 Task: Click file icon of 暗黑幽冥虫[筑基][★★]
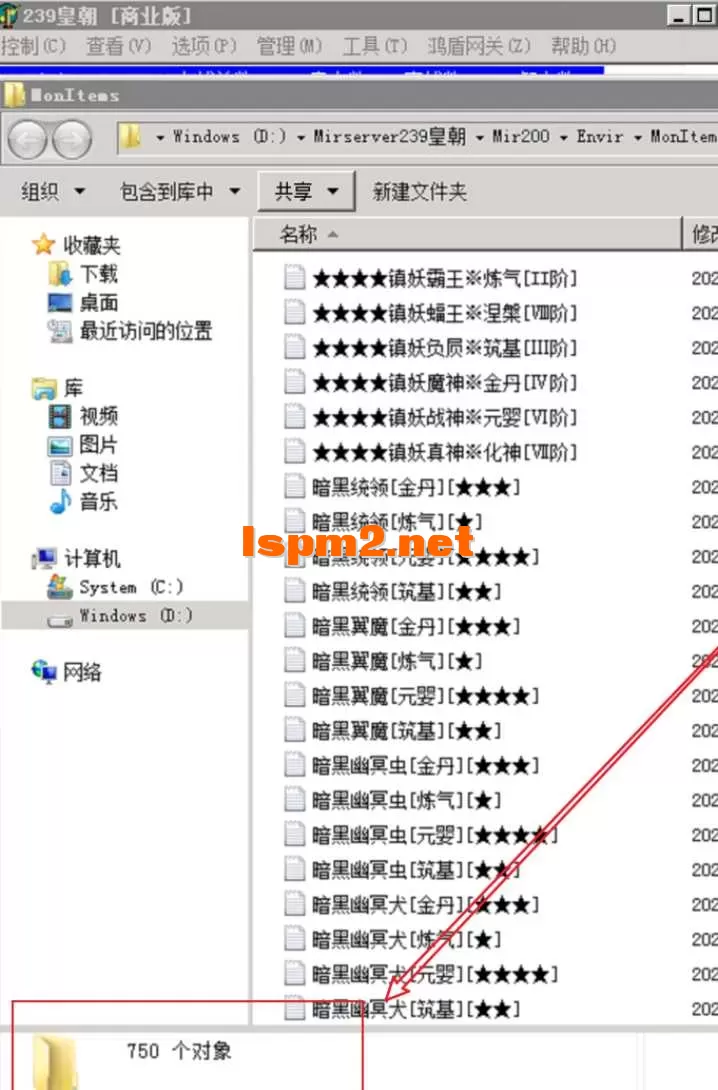point(295,869)
